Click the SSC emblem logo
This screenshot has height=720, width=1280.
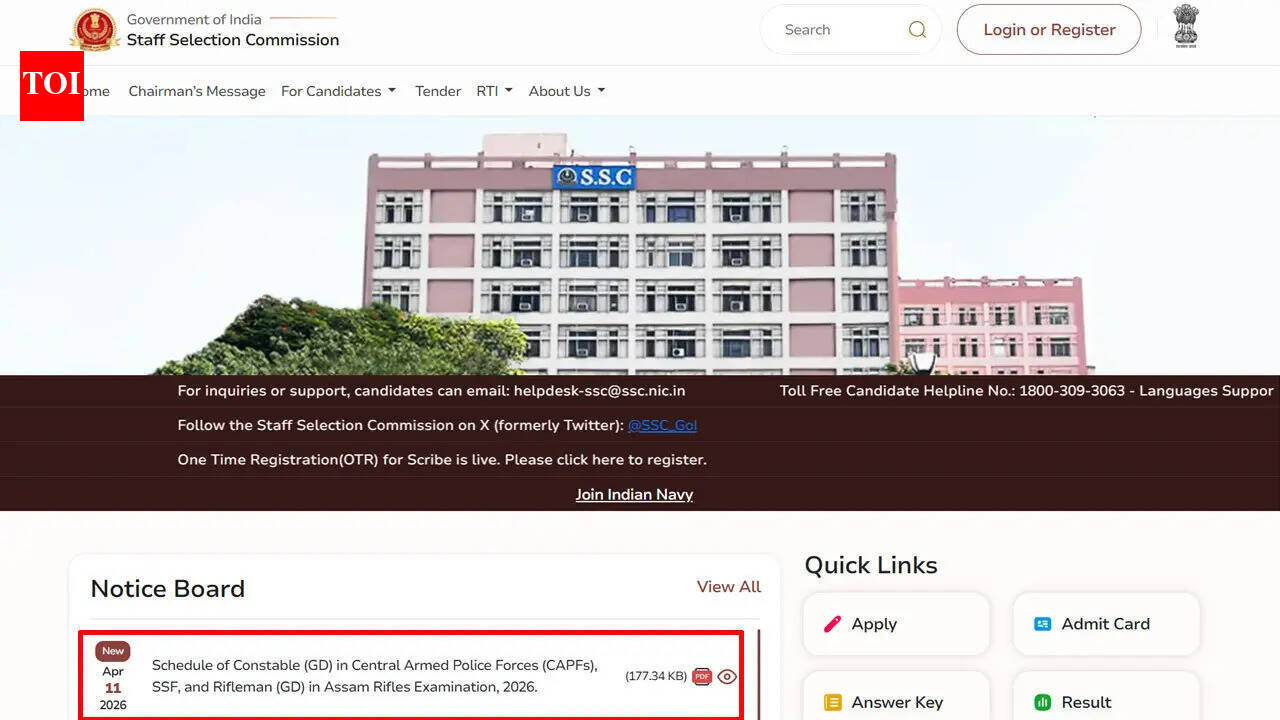(94, 29)
